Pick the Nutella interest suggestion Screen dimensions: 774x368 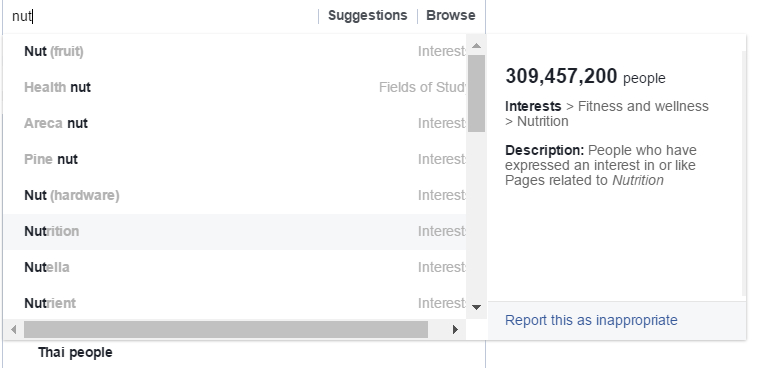click(x=235, y=267)
